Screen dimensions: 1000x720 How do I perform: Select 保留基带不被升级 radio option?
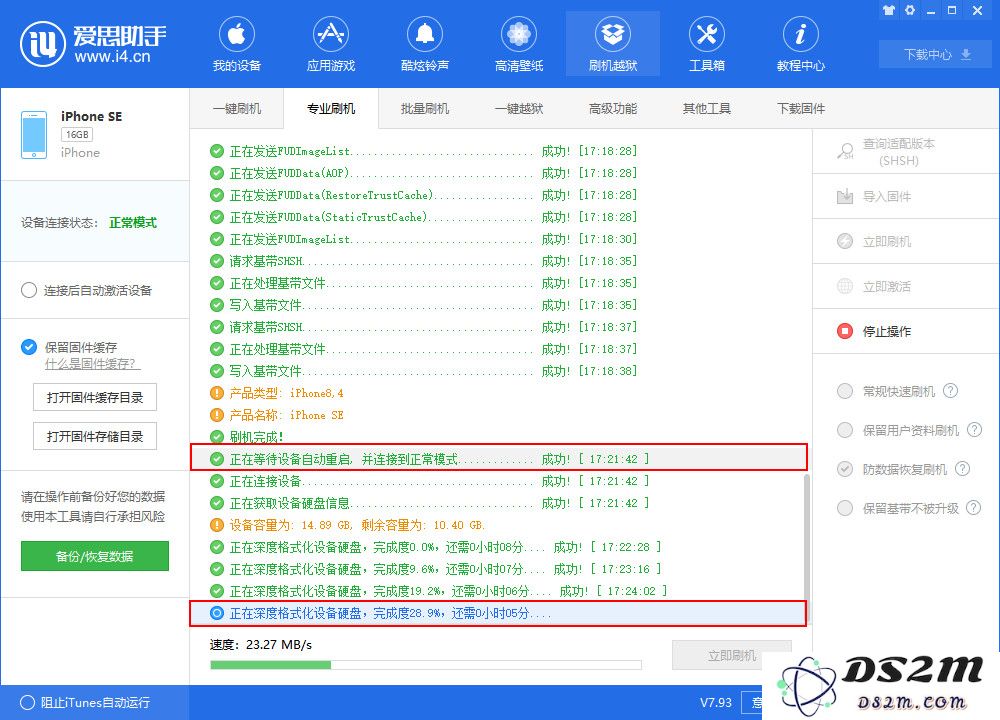click(845, 508)
